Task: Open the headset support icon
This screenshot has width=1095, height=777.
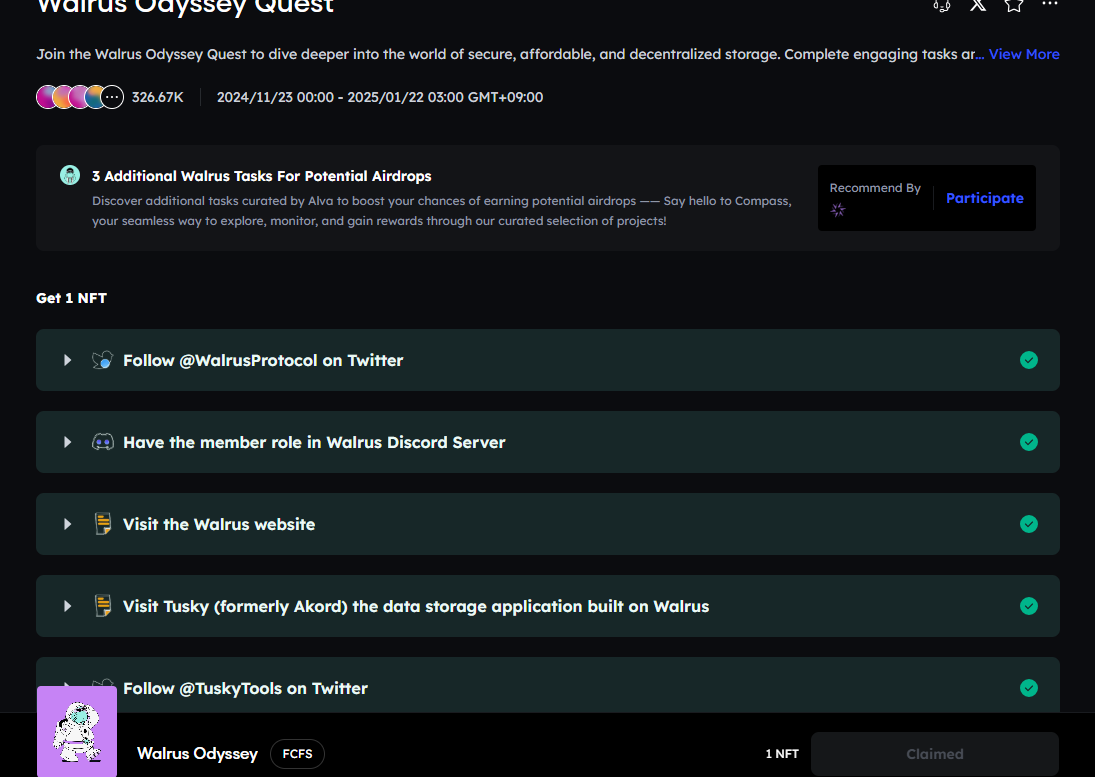Action: [x=941, y=6]
